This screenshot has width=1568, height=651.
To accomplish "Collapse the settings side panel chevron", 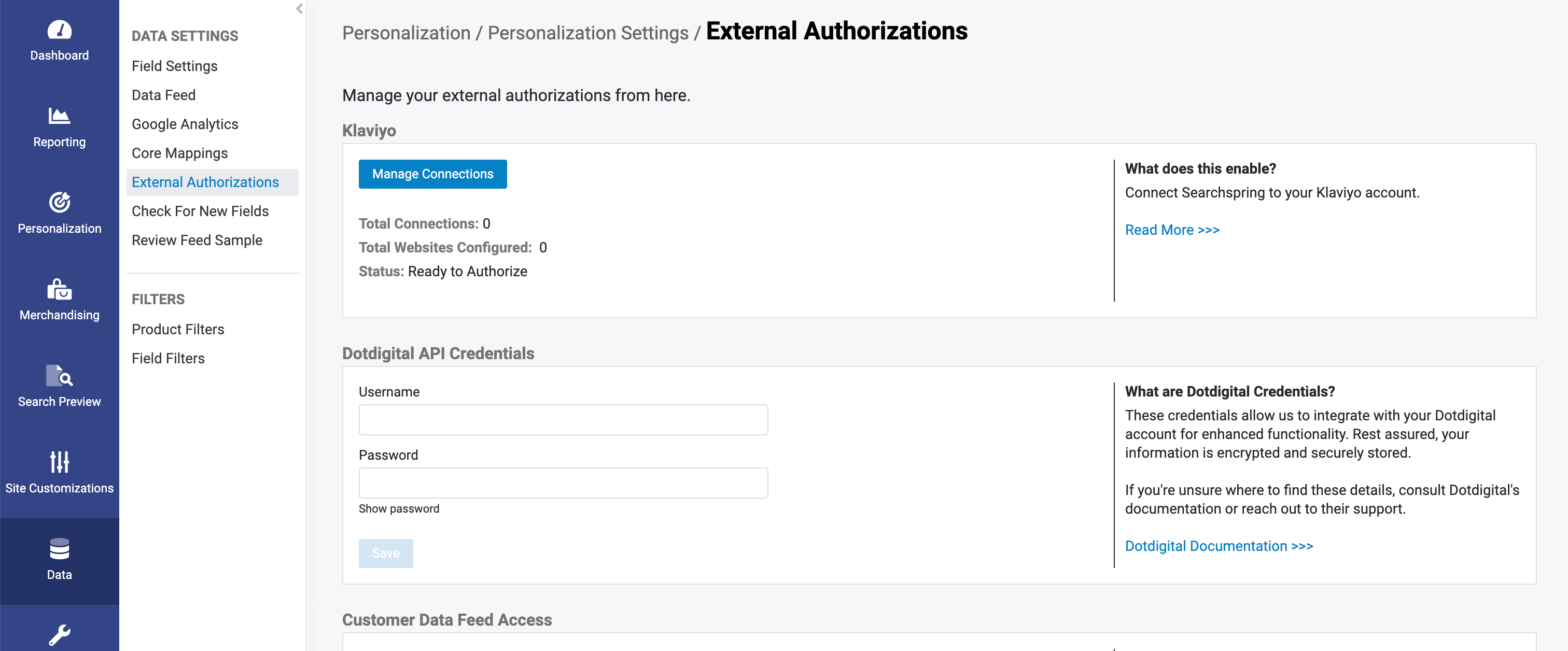I will pyautogui.click(x=299, y=8).
